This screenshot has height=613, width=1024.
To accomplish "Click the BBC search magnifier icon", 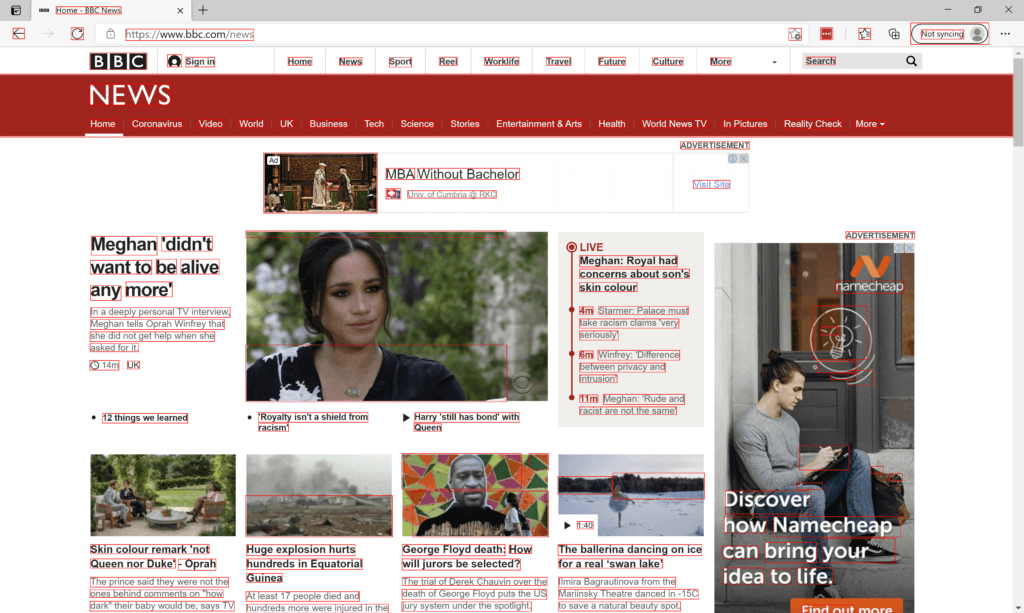I will 911,61.
